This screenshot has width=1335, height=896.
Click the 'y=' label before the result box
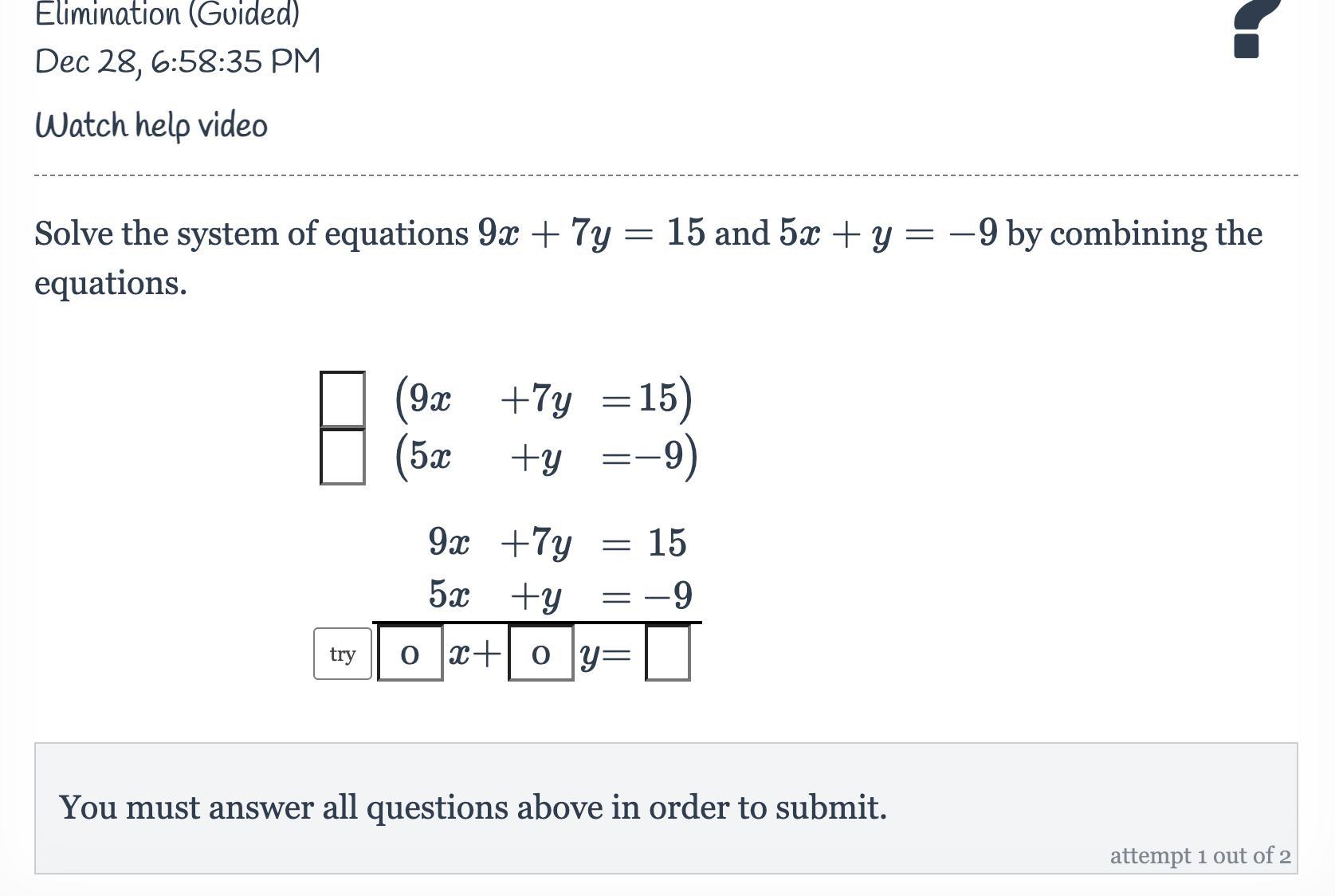606,655
